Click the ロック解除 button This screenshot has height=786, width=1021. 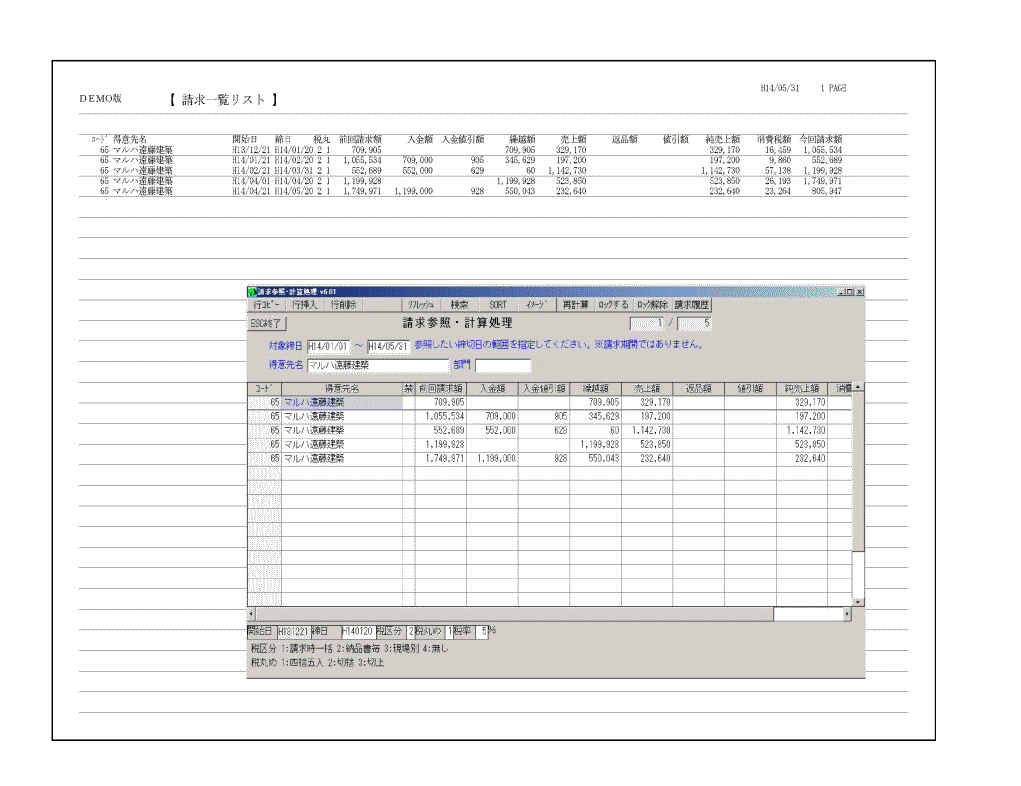coord(652,305)
